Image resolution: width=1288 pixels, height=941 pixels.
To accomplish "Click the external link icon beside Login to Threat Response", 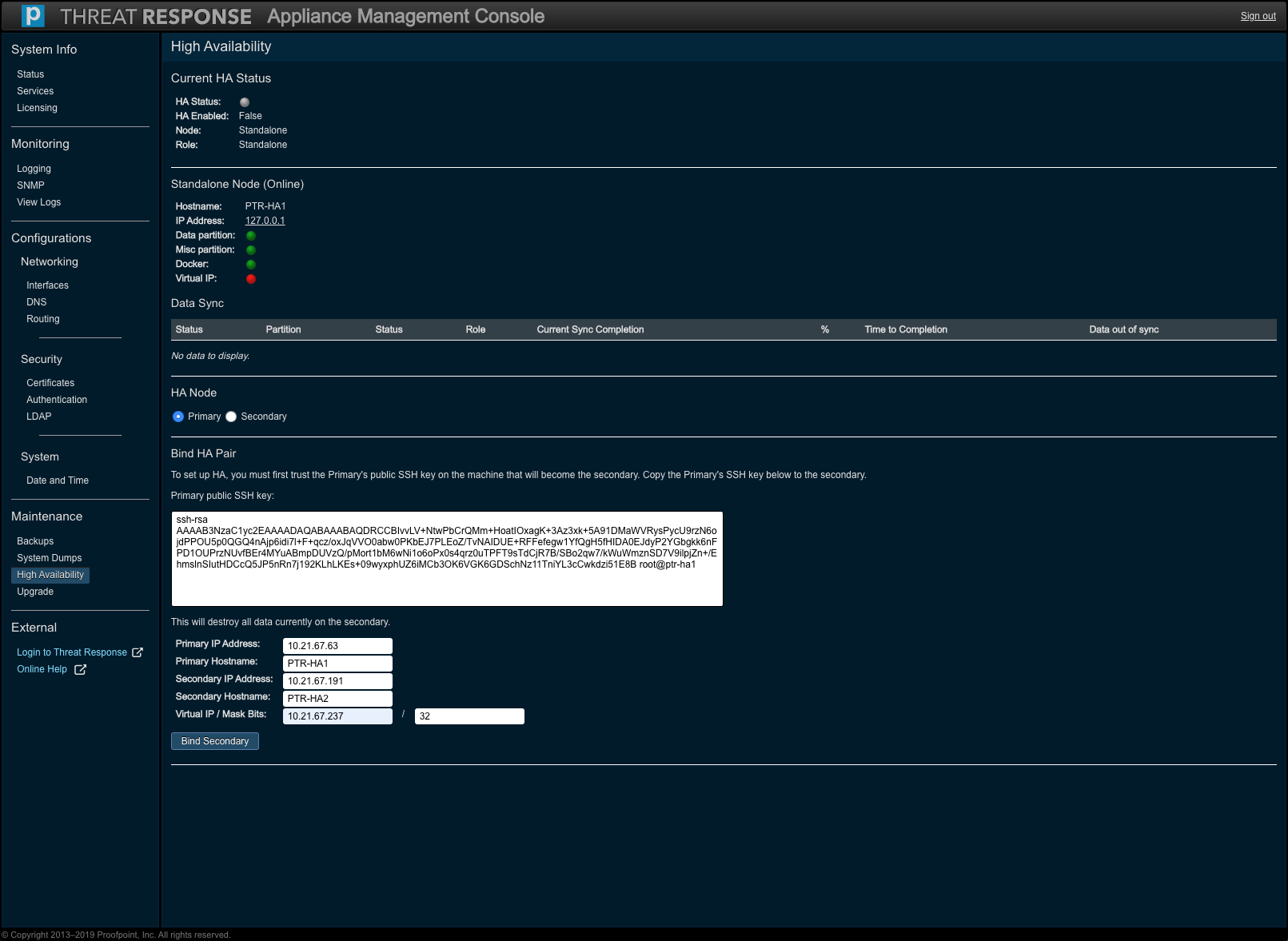I will (x=138, y=652).
